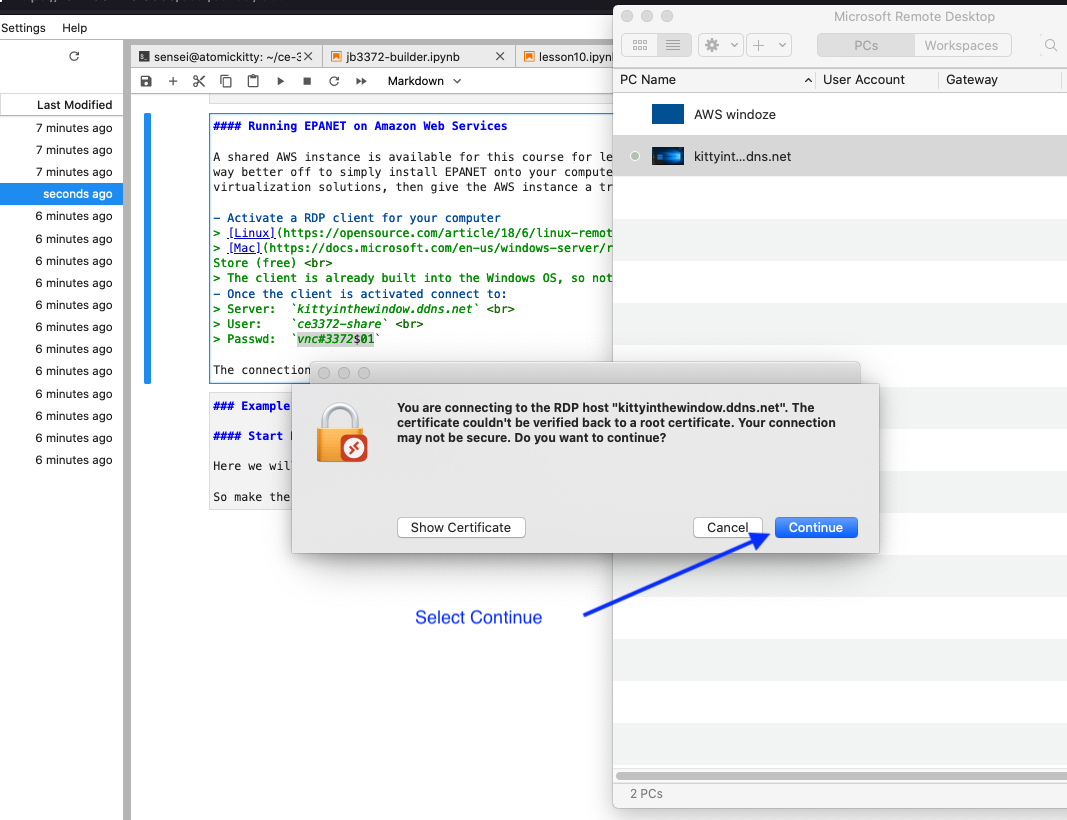Restart the kernel with the circular arrow icon
Image resolution: width=1067 pixels, height=820 pixels.
coord(334,81)
